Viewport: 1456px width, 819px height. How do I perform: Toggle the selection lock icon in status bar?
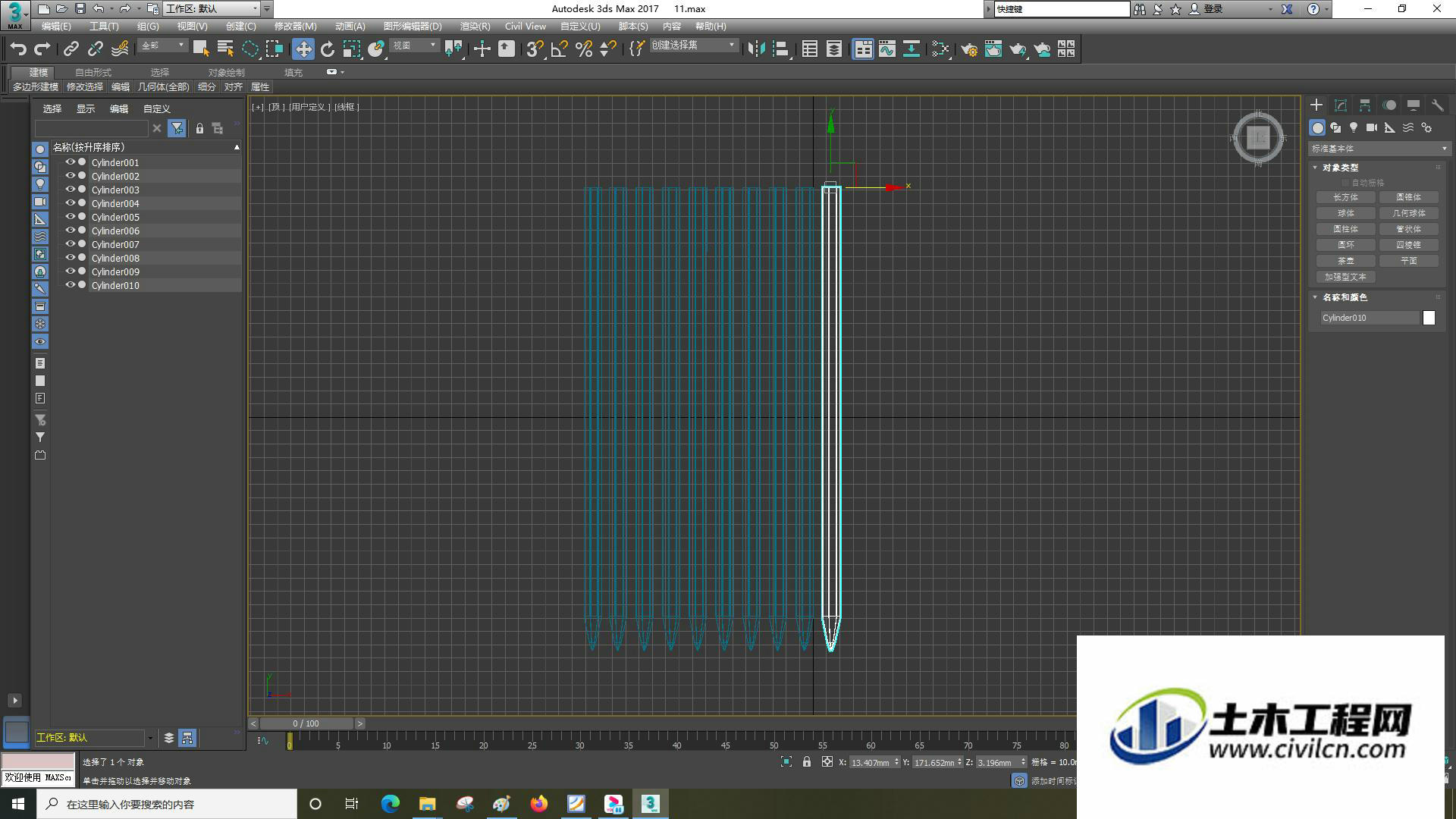tap(807, 762)
